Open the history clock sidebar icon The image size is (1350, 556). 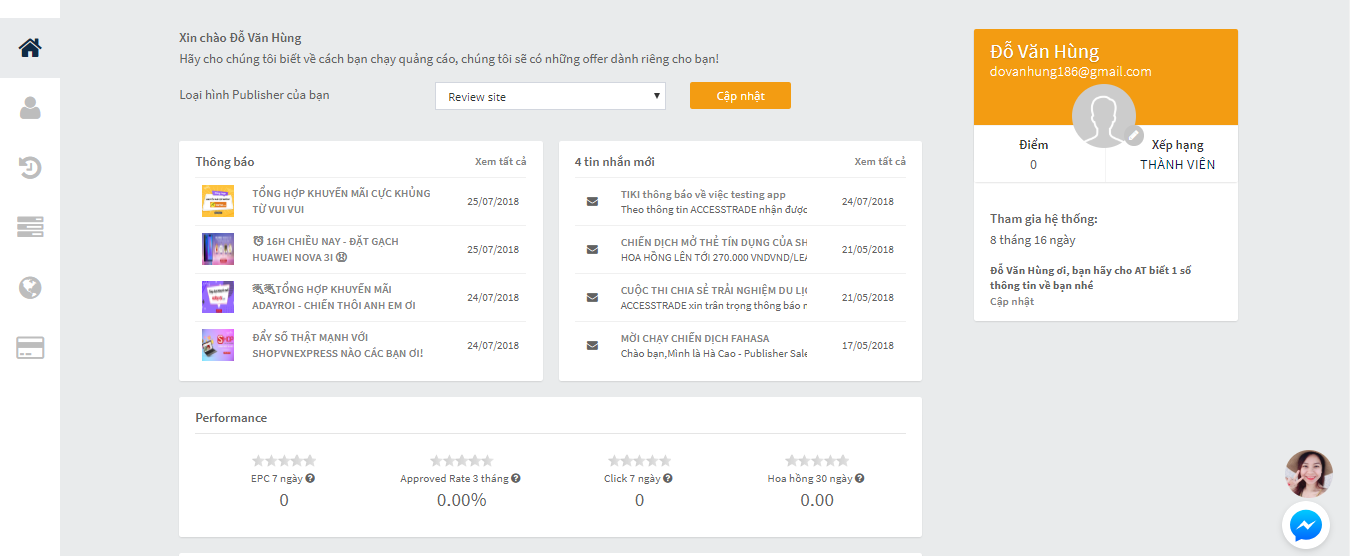click(30, 168)
